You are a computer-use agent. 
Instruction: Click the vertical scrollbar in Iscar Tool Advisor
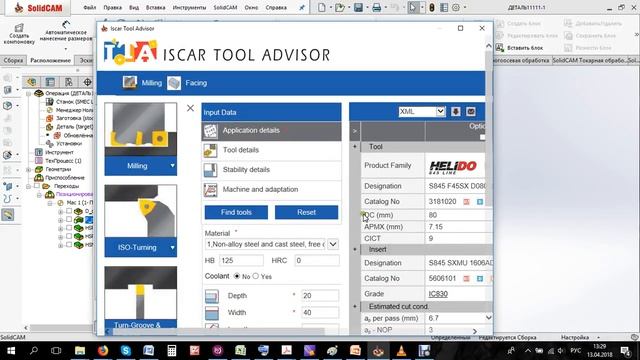coord(488,128)
